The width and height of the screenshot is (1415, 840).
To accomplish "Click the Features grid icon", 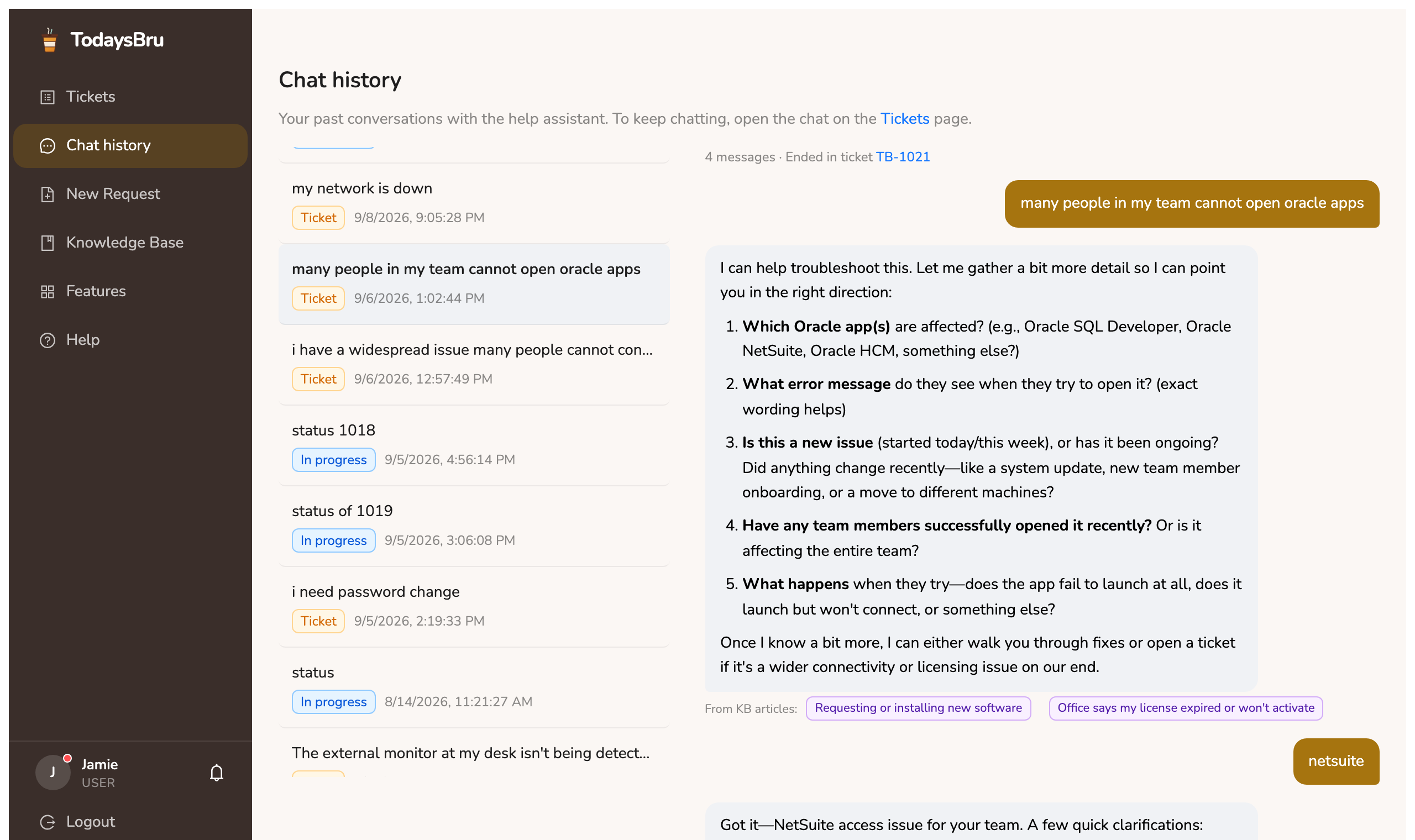I will 48,292.
